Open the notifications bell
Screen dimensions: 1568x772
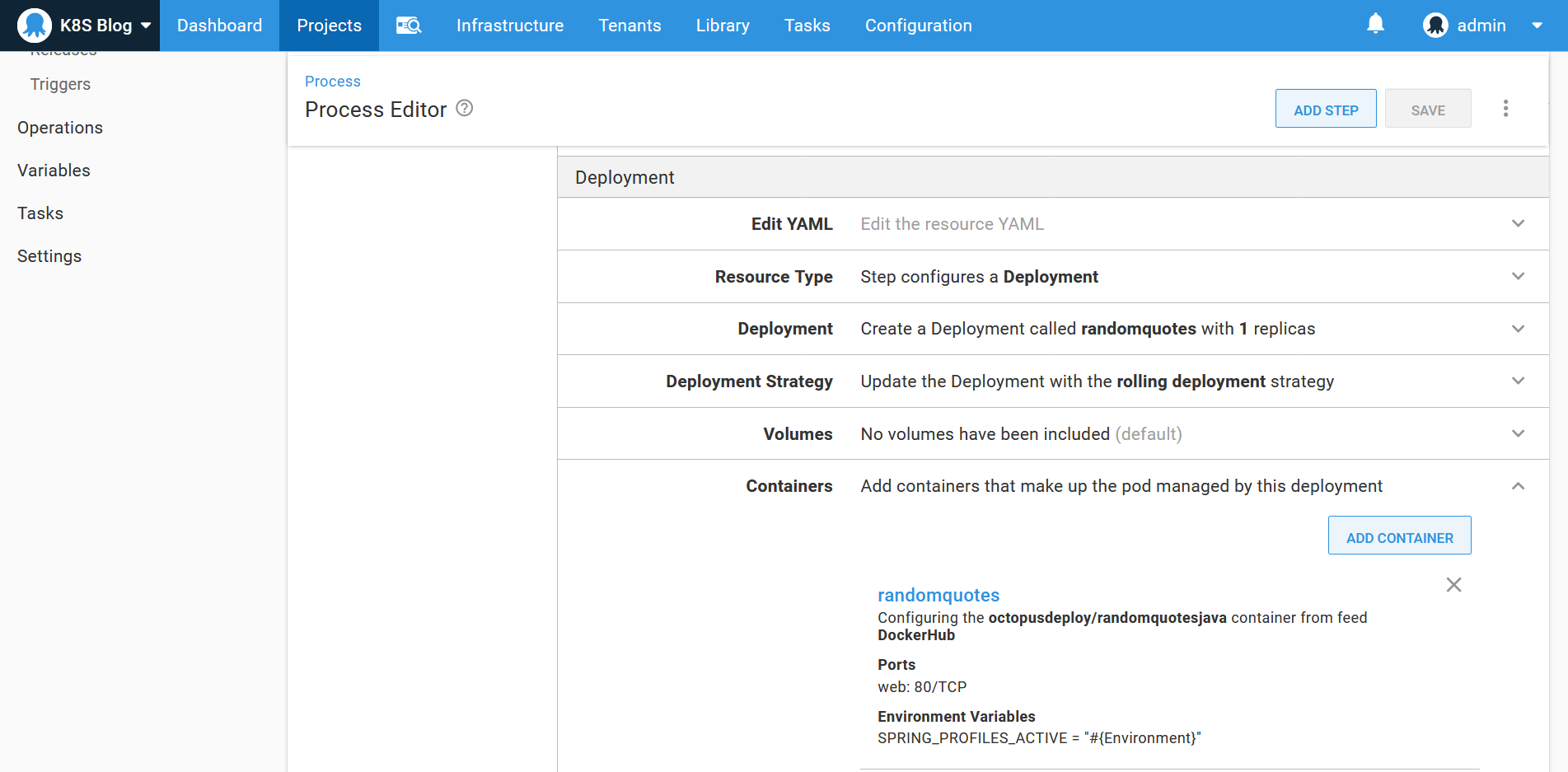[x=1375, y=24]
